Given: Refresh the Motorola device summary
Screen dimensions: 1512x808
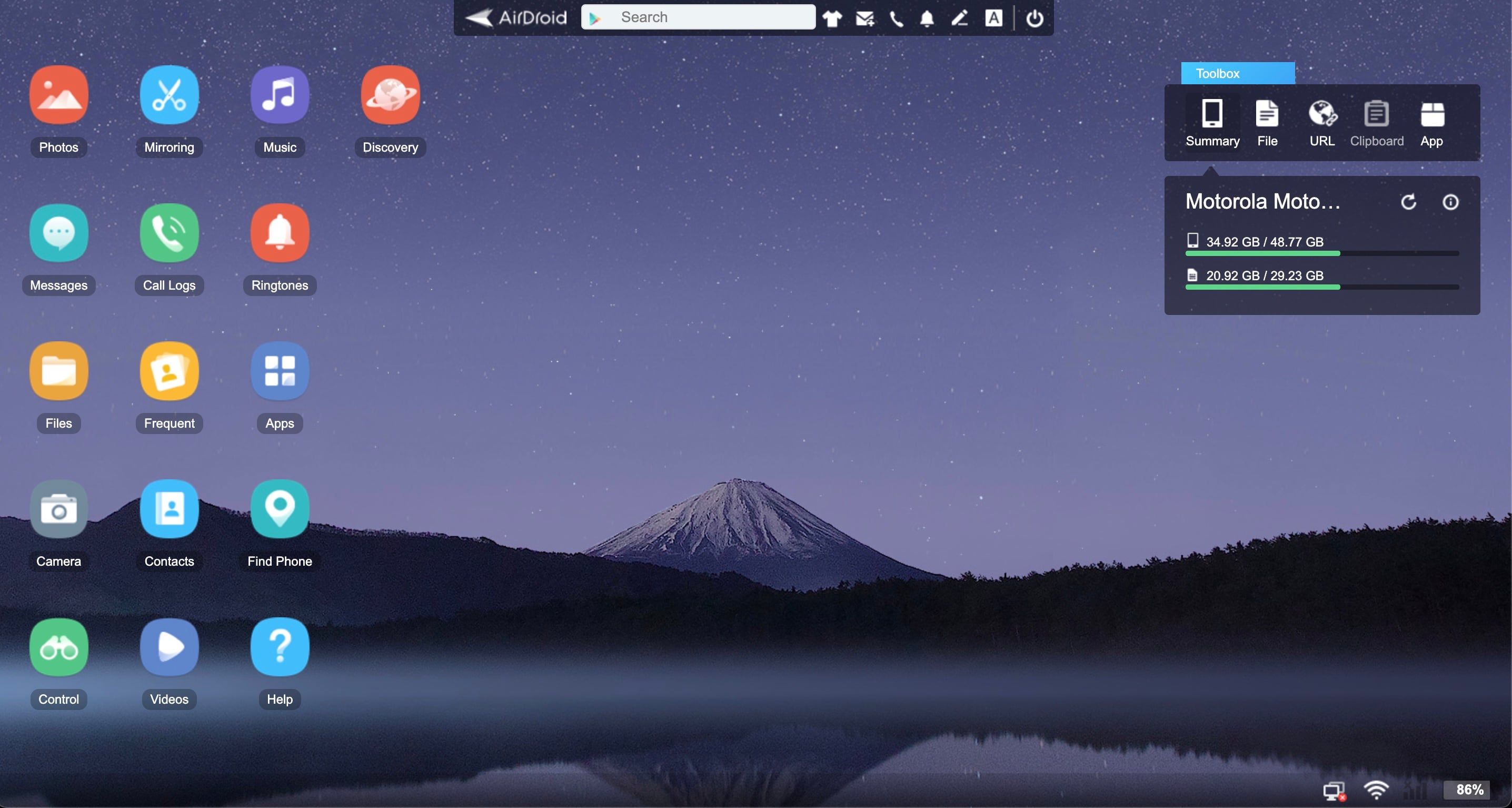Looking at the screenshot, I should click(1409, 202).
